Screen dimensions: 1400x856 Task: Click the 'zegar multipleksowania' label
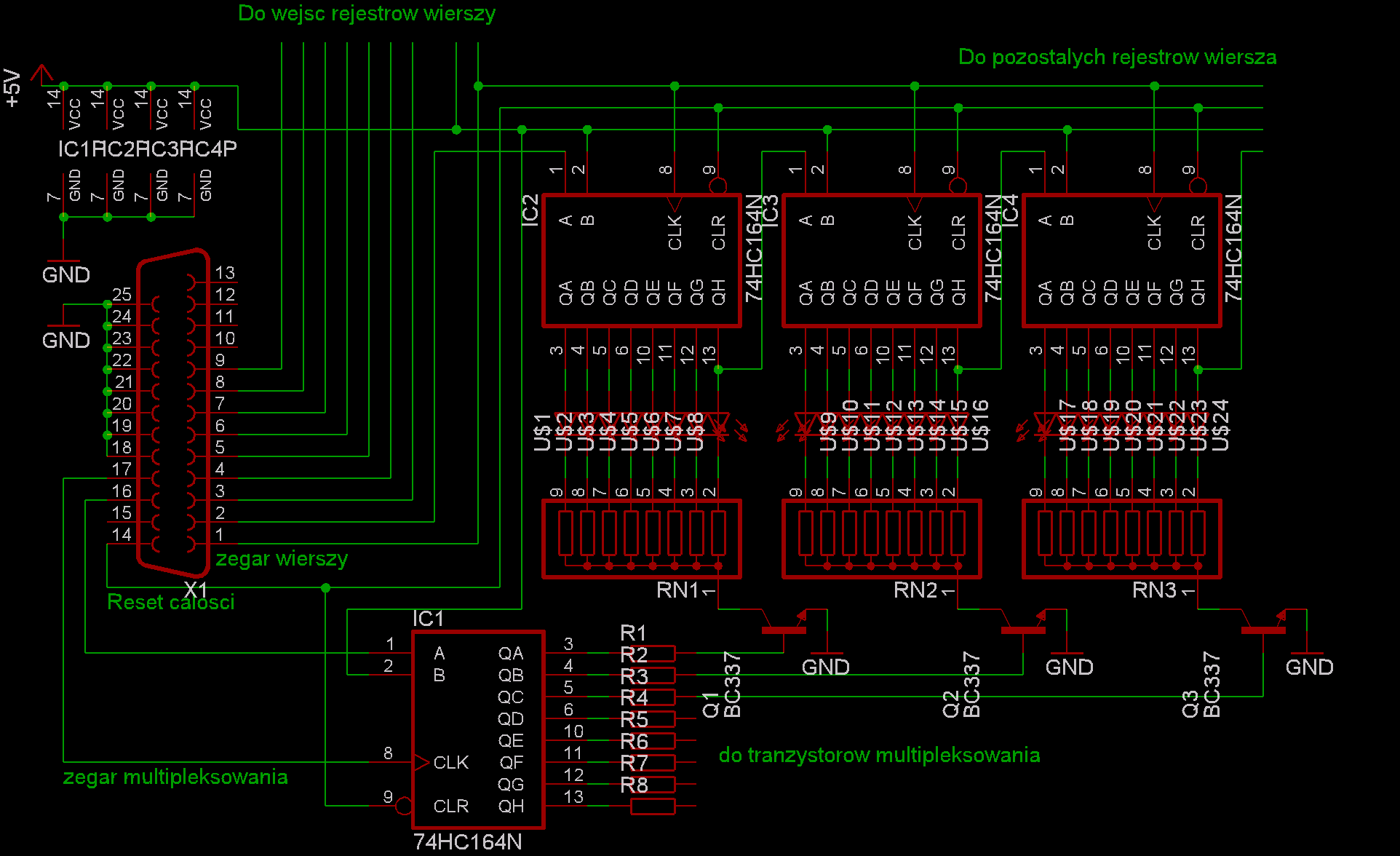pyautogui.click(x=175, y=777)
